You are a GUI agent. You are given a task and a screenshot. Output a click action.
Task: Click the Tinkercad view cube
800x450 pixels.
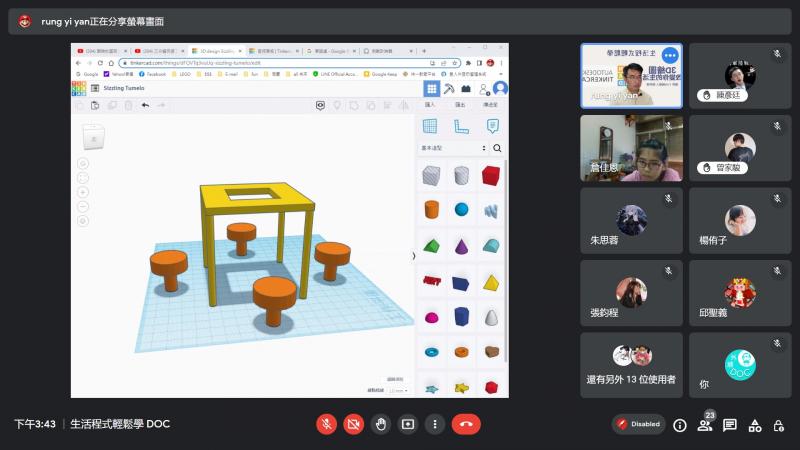pyautogui.click(x=93, y=137)
